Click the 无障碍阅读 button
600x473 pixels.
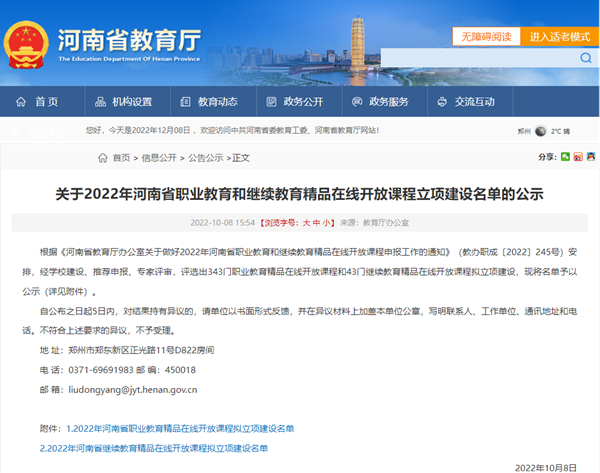click(x=486, y=37)
